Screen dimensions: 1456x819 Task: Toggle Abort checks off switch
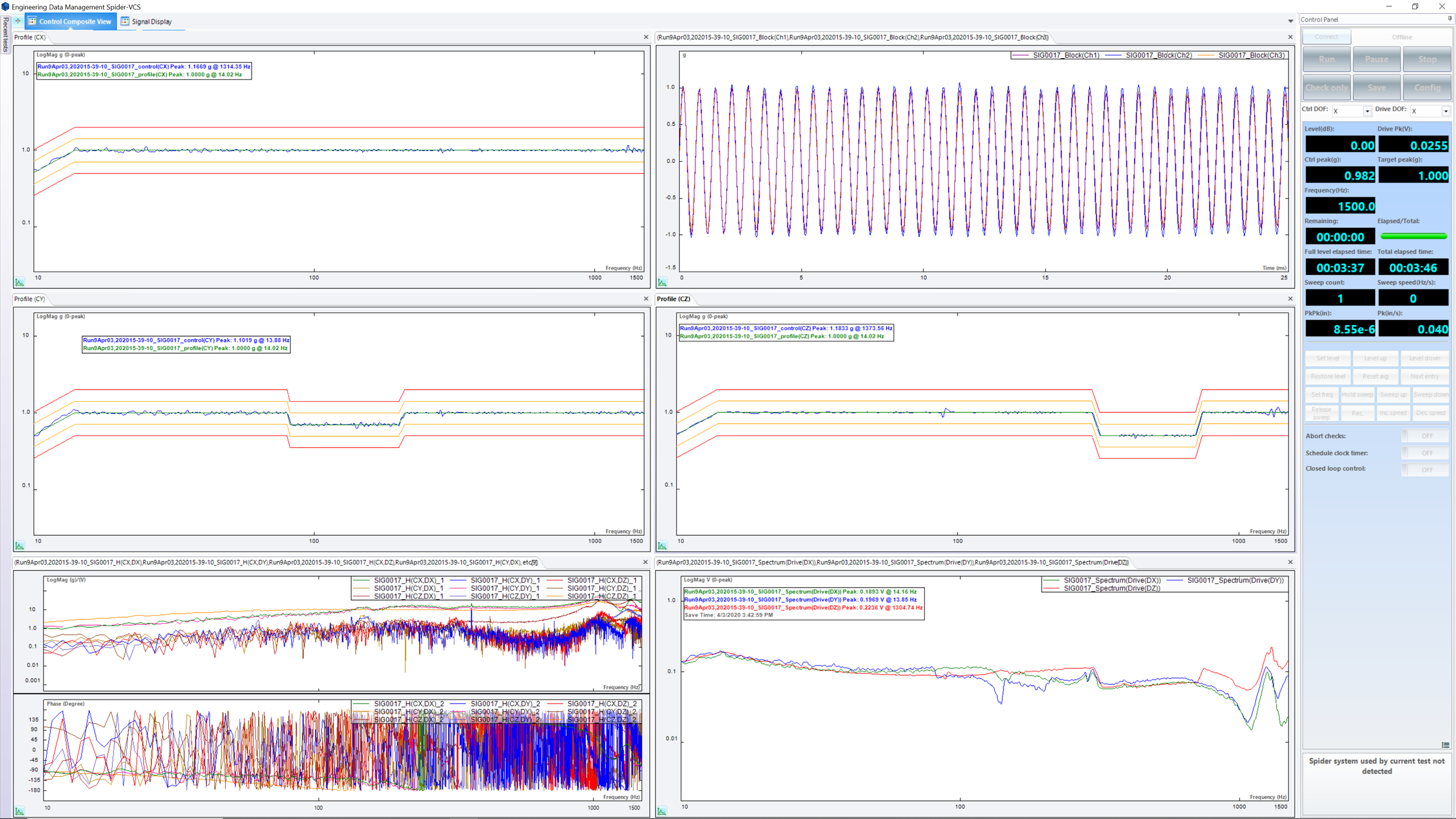tap(1425, 436)
